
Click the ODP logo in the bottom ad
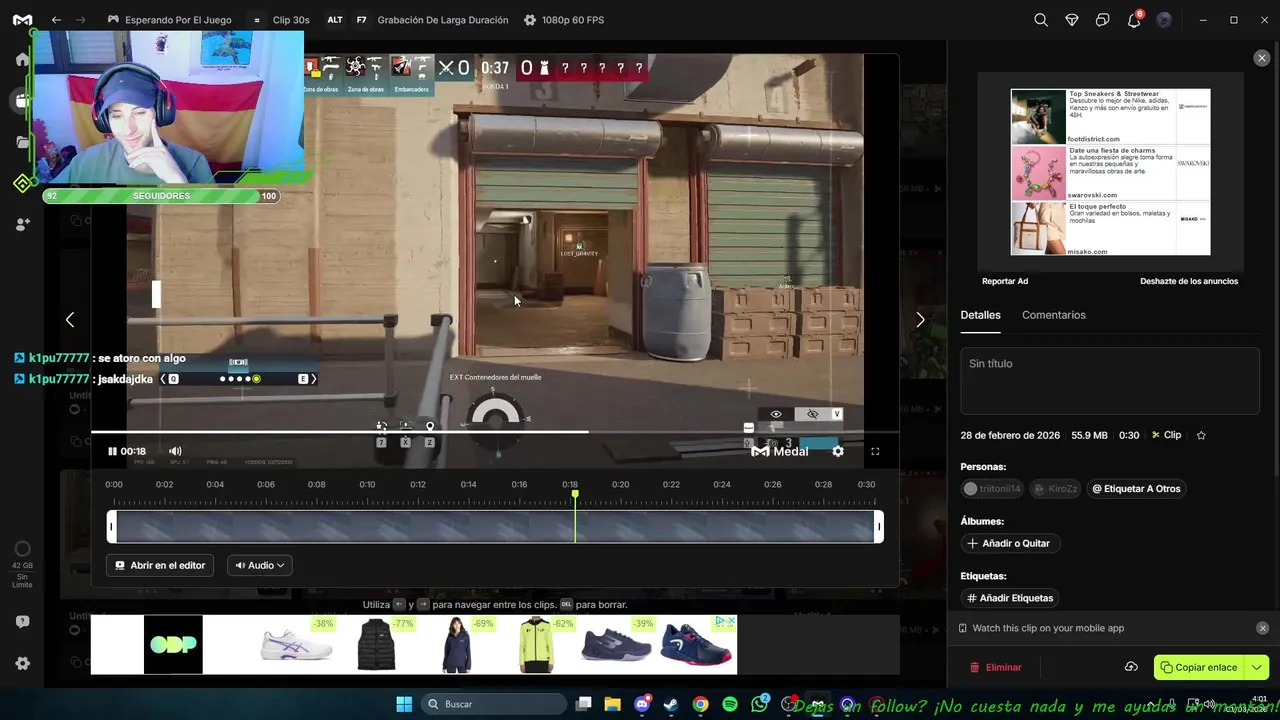tap(173, 644)
